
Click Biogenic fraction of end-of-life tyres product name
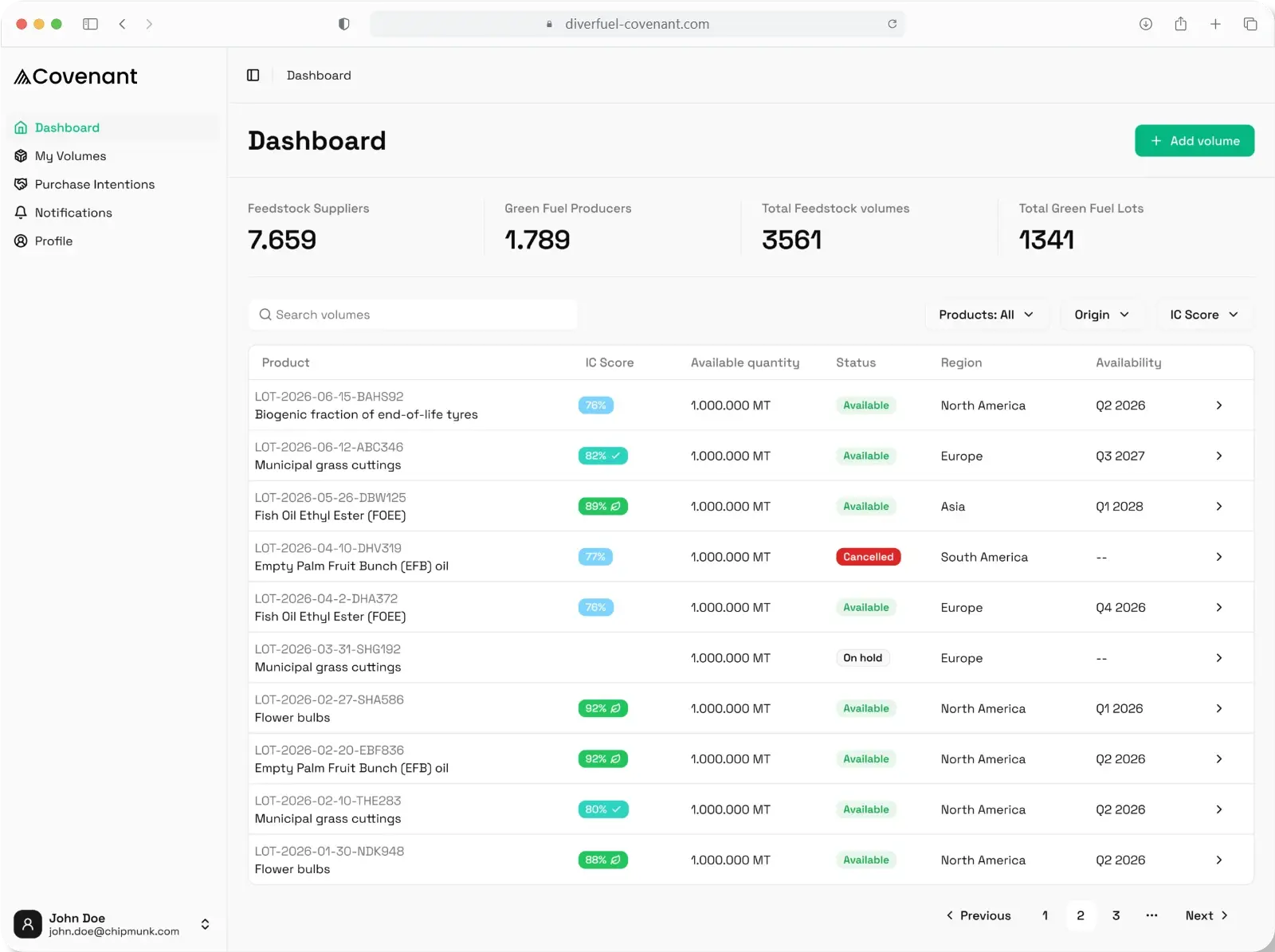coord(367,414)
